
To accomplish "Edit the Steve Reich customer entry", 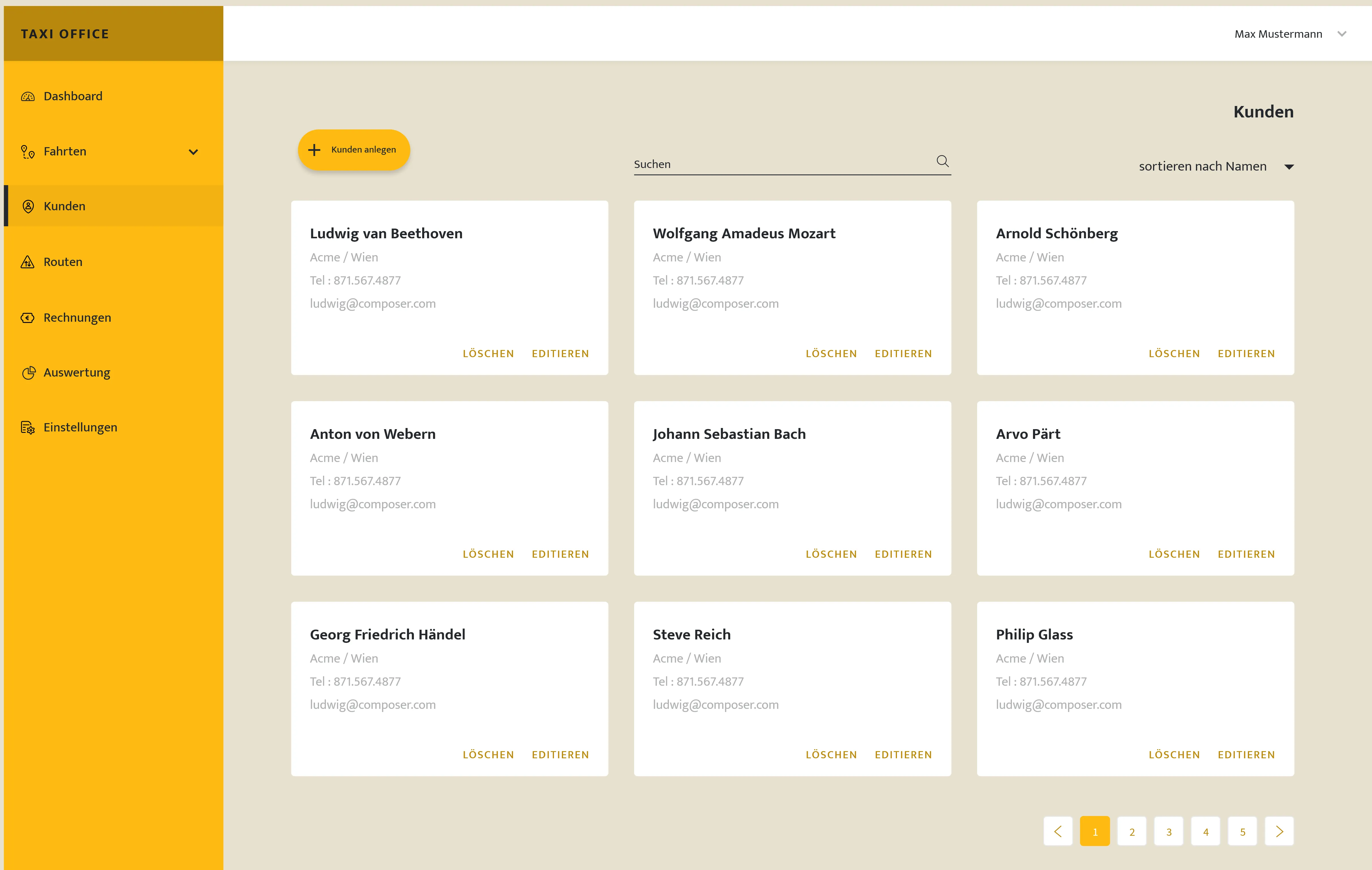I will pyautogui.click(x=903, y=754).
